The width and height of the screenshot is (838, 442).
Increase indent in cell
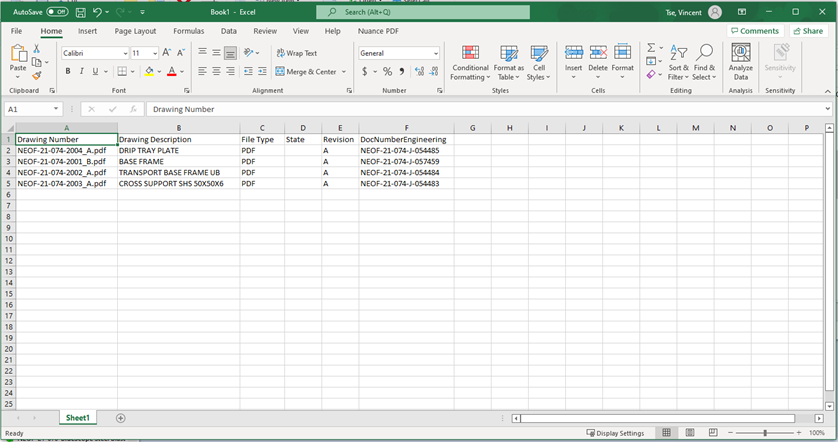(x=262, y=71)
